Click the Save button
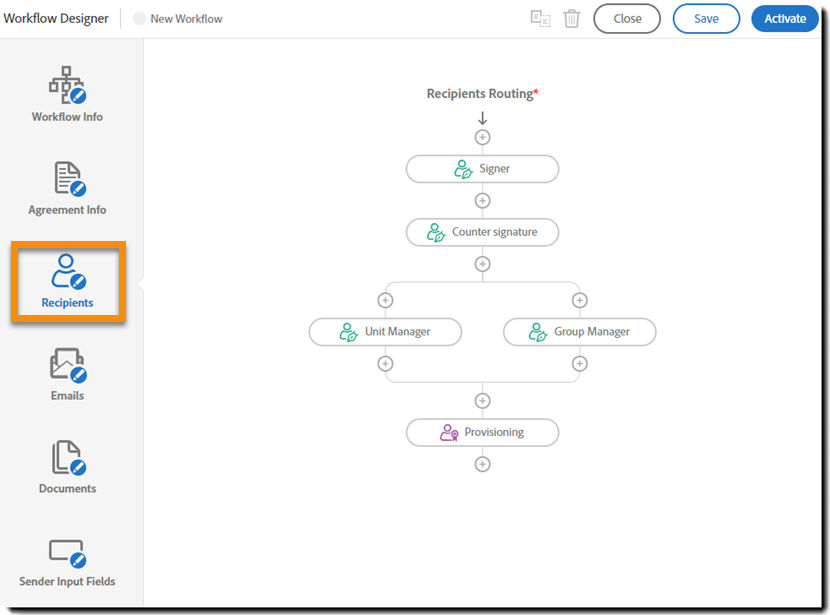The width and height of the screenshot is (830, 615). pyautogui.click(x=706, y=18)
